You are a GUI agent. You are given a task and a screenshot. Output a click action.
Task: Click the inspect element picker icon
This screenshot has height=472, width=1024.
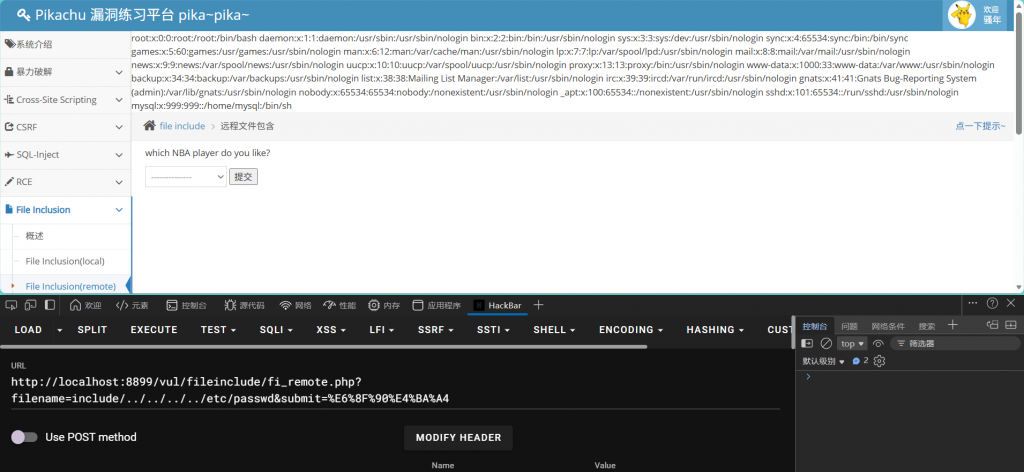[x=11, y=305]
